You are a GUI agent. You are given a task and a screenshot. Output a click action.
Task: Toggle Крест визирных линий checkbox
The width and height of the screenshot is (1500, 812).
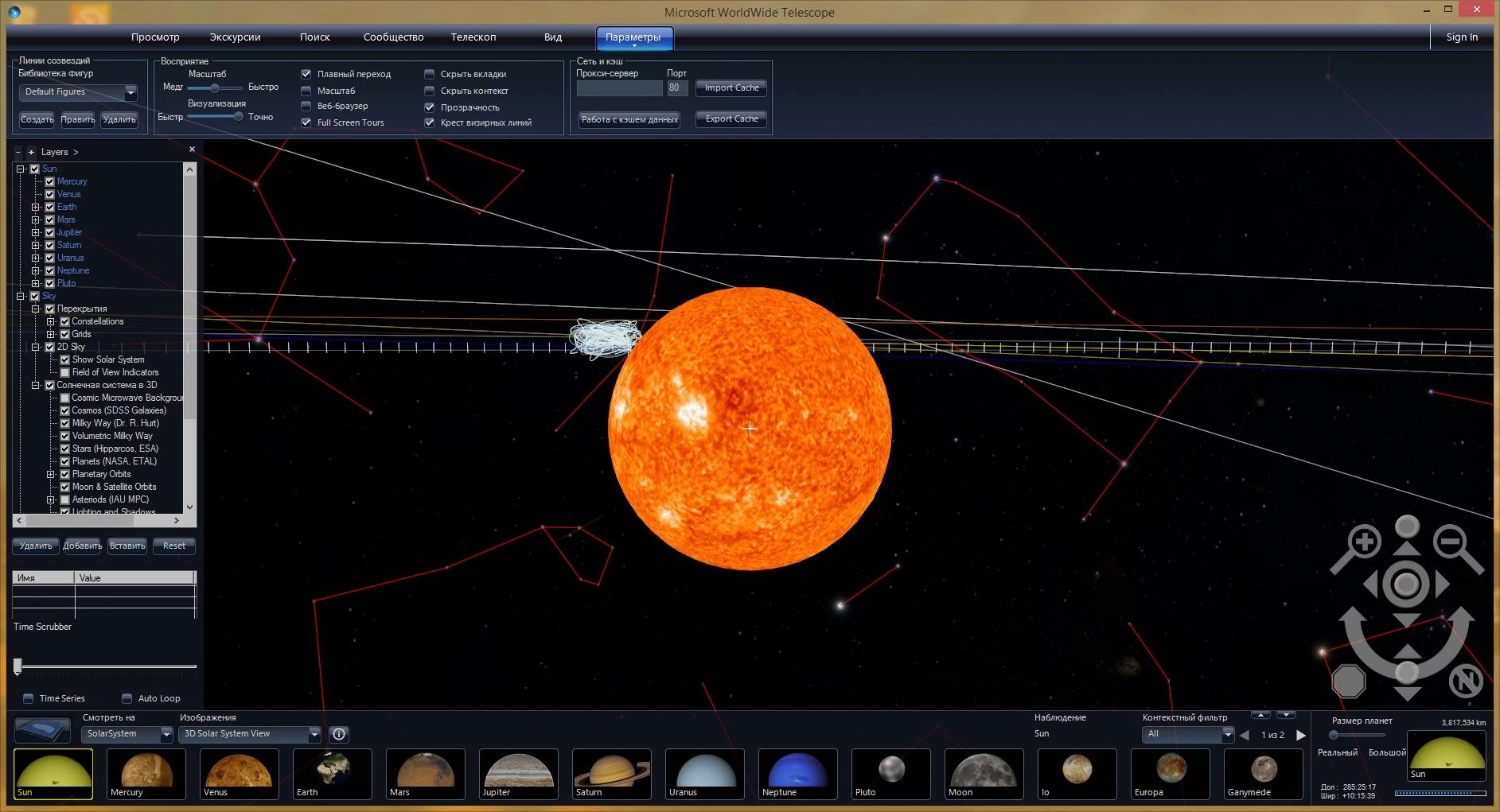430,122
